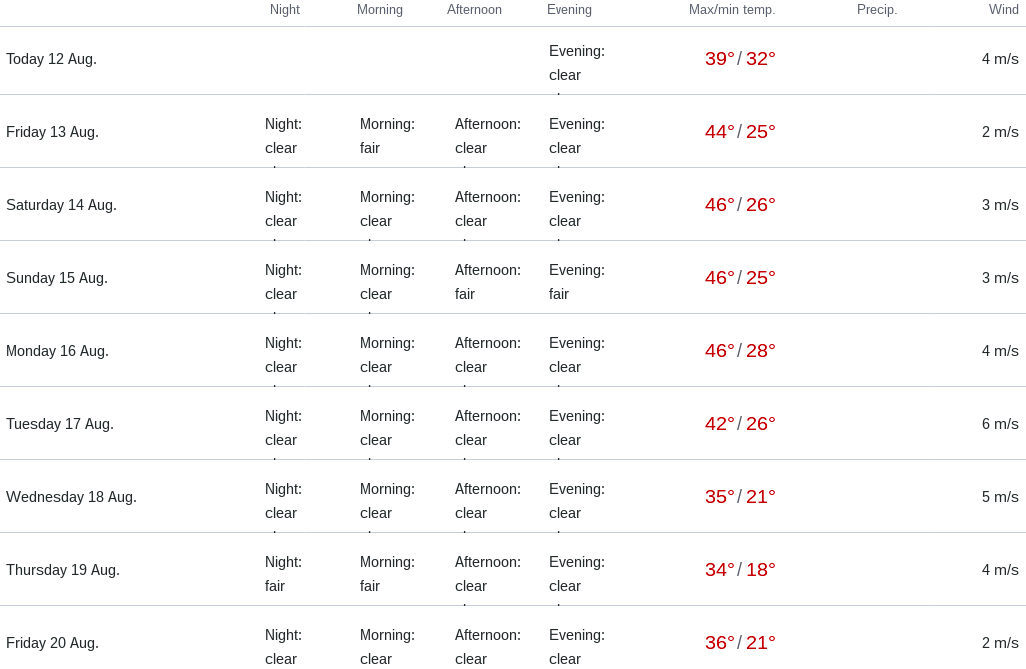Viewport: 1026px width, 669px height.
Task: Open the Today 12 Aug. forecast row
Action: (52, 59)
